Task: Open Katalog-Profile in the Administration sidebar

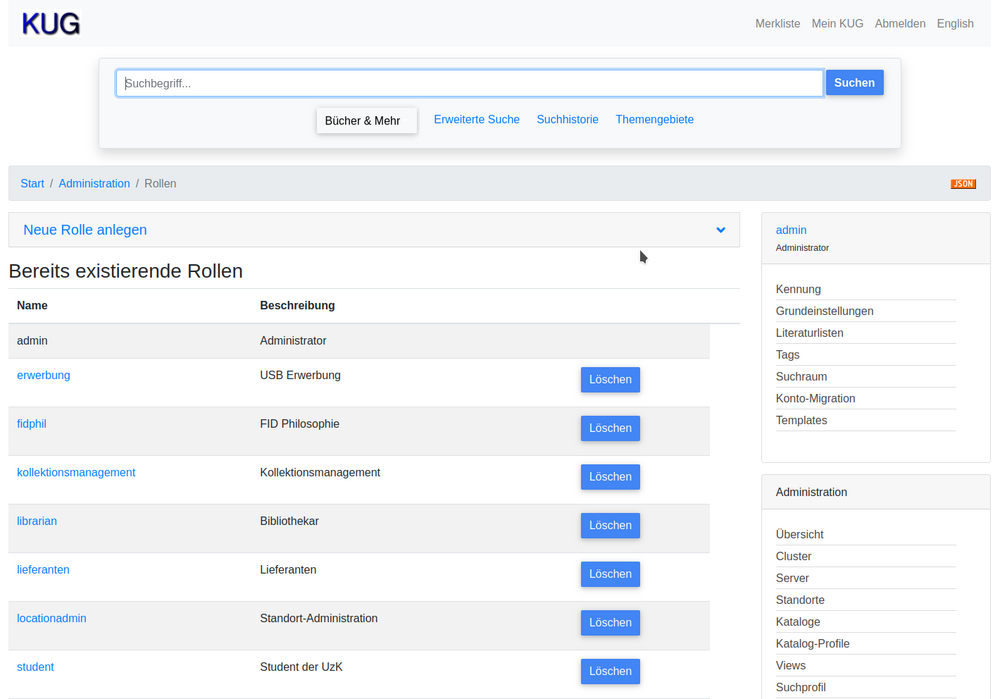Action: [812, 644]
